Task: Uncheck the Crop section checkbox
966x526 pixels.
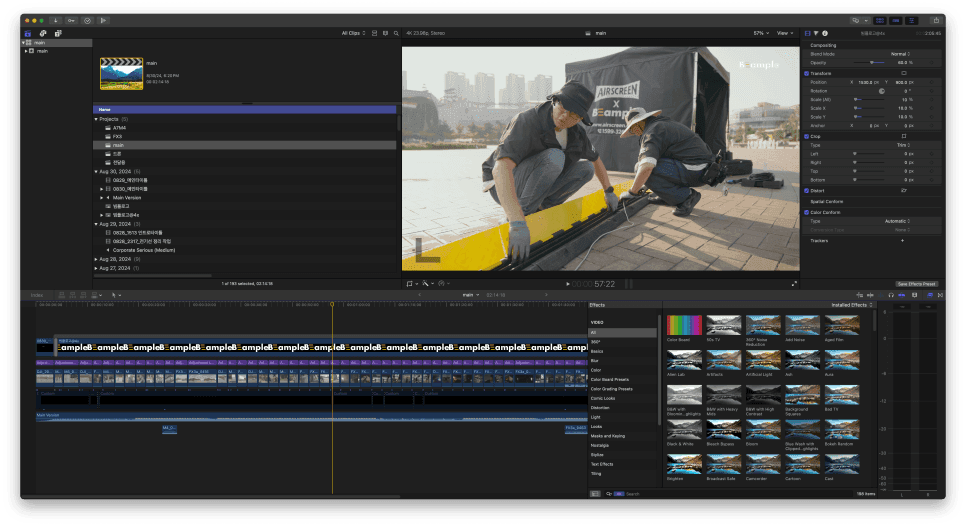Action: [807, 136]
